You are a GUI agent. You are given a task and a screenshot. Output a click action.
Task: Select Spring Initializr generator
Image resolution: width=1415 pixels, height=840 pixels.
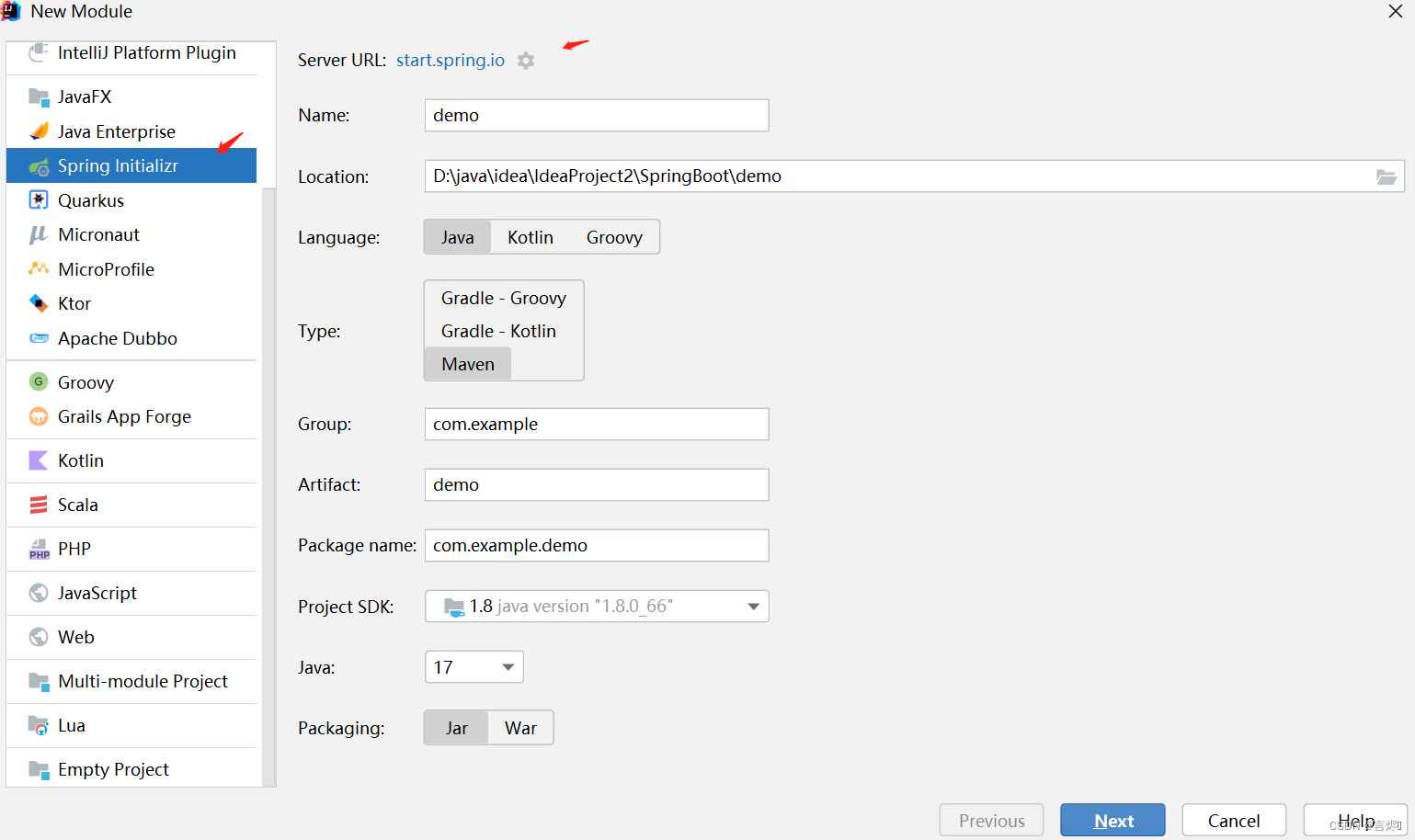tap(131, 165)
